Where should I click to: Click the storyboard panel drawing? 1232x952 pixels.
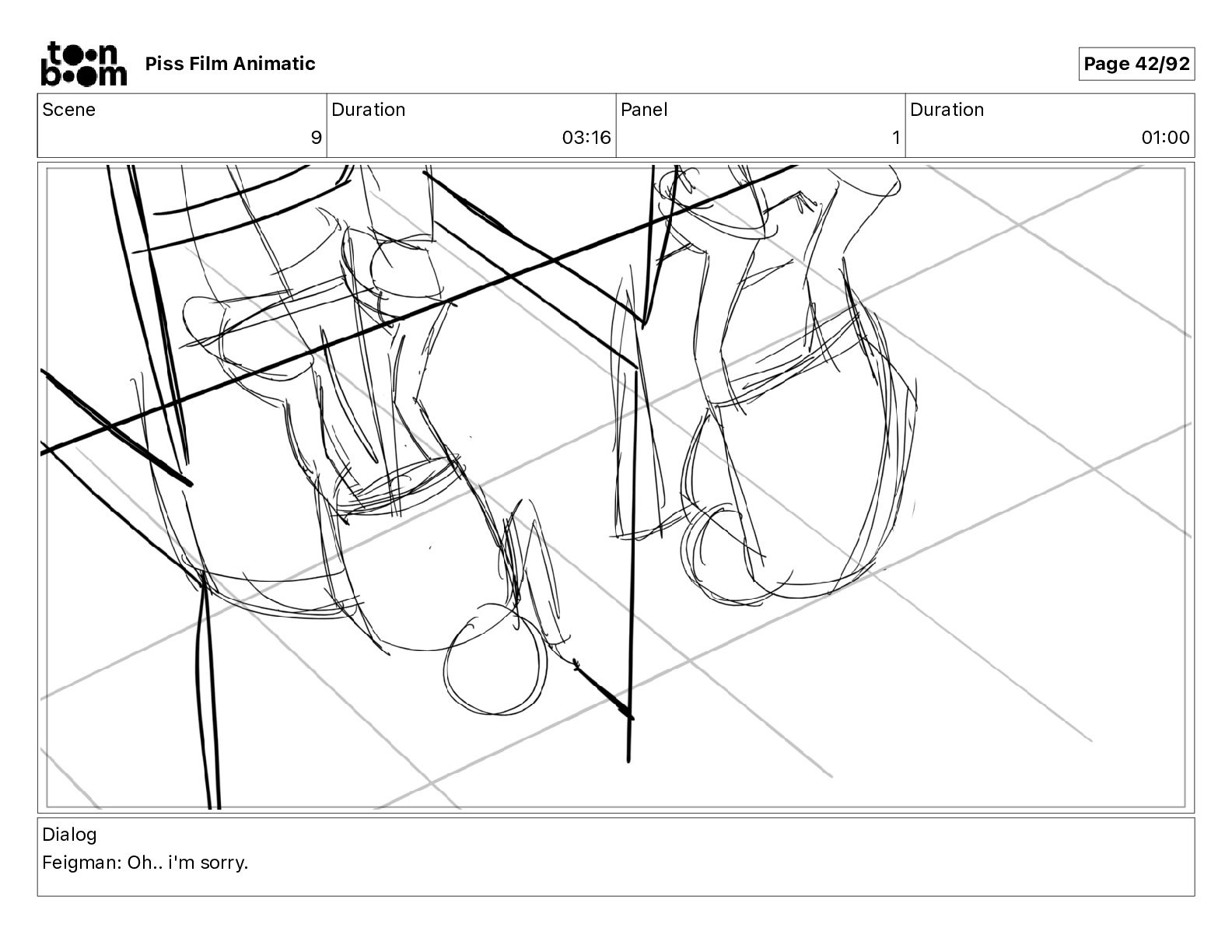616,487
